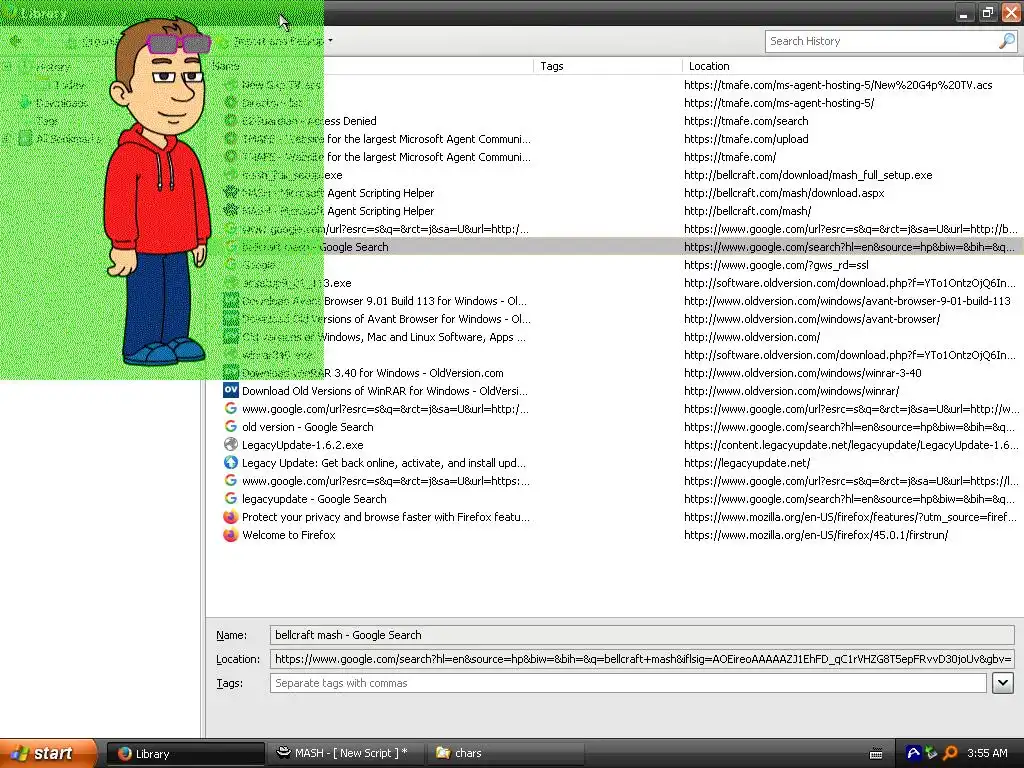Click the OV favicon beside Download Old Versions of WinRAR
Screen dimensions: 1024x768
click(x=231, y=391)
